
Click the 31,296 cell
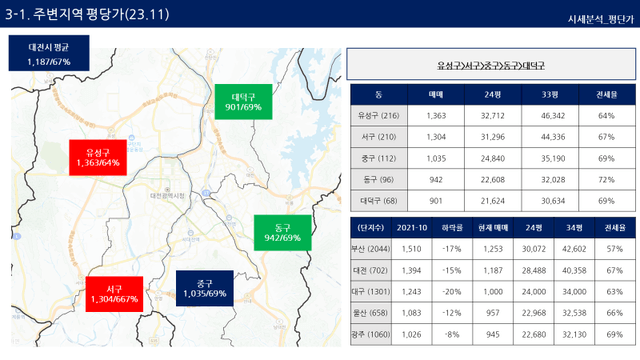tap(493, 137)
